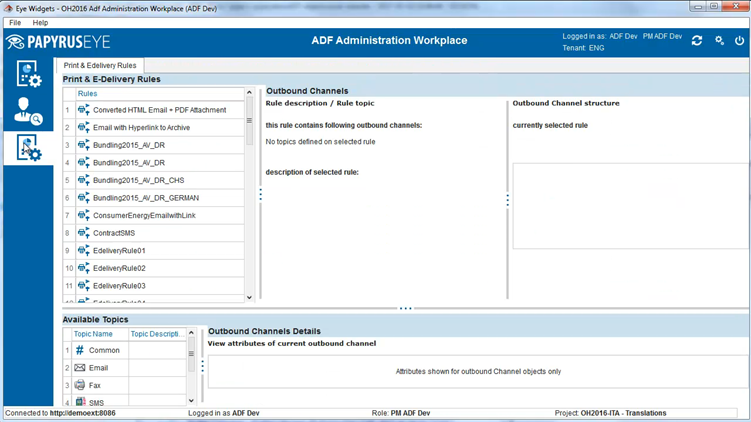Select rule Email with Hyperlink to Archive
Viewport: 751px width, 422px height.
tap(141, 127)
